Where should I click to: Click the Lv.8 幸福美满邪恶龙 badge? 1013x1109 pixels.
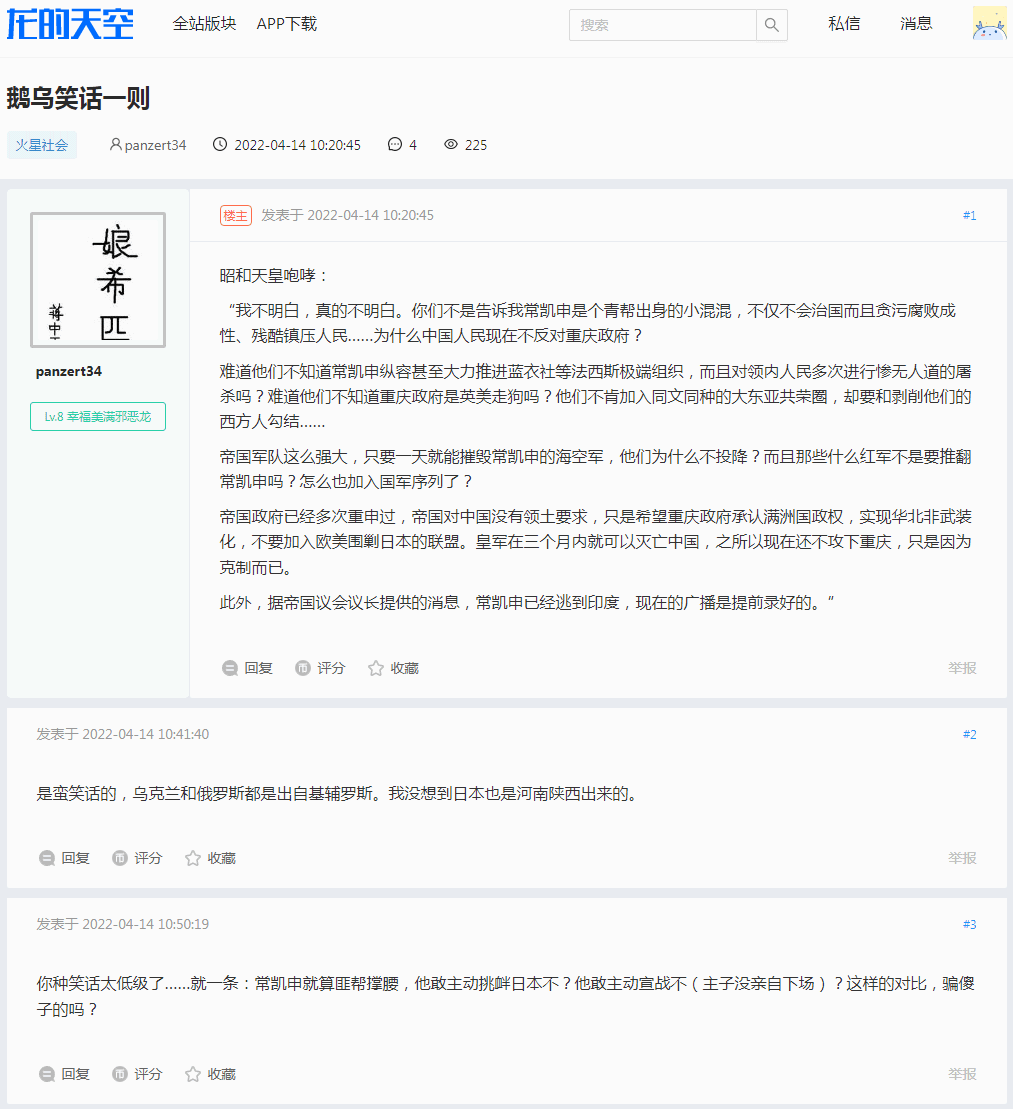98,417
